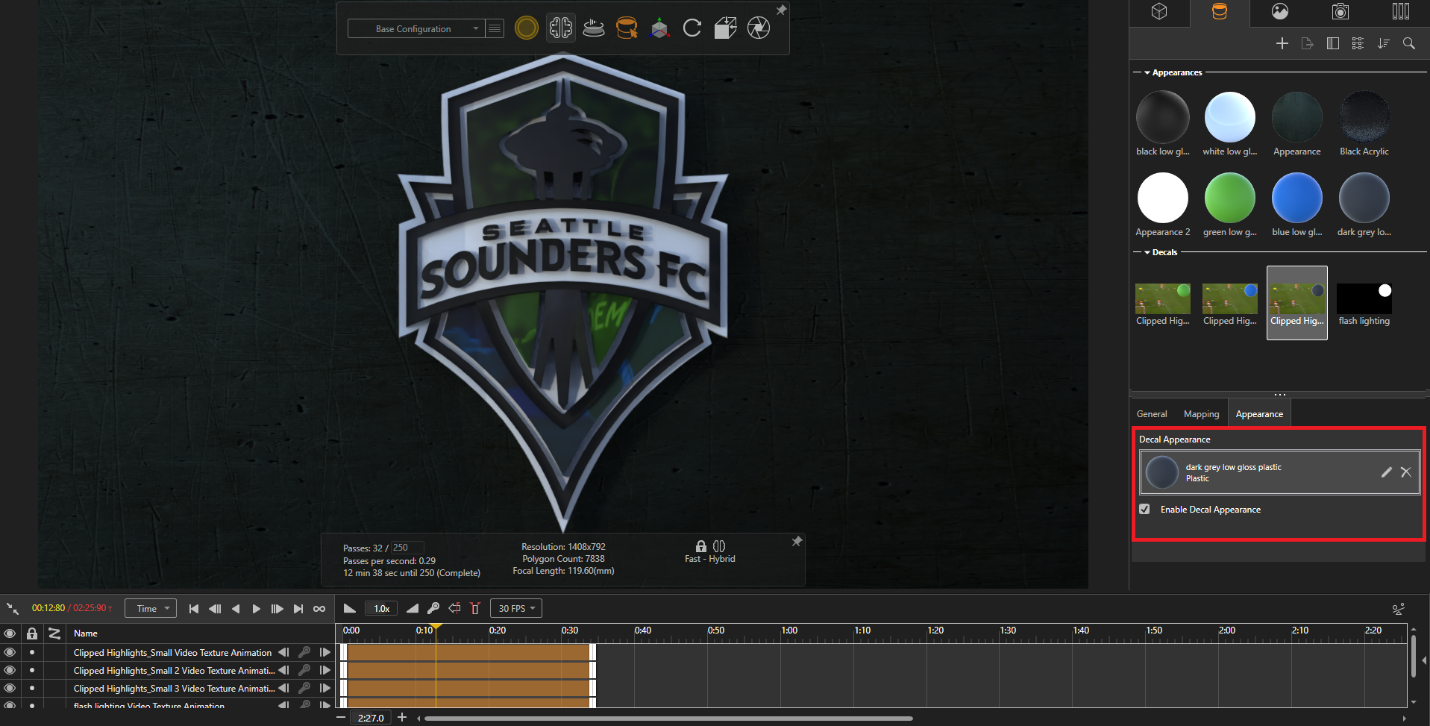Switch to the Libraries tab
The height and width of the screenshot is (726, 1430).
click(x=1400, y=12)
